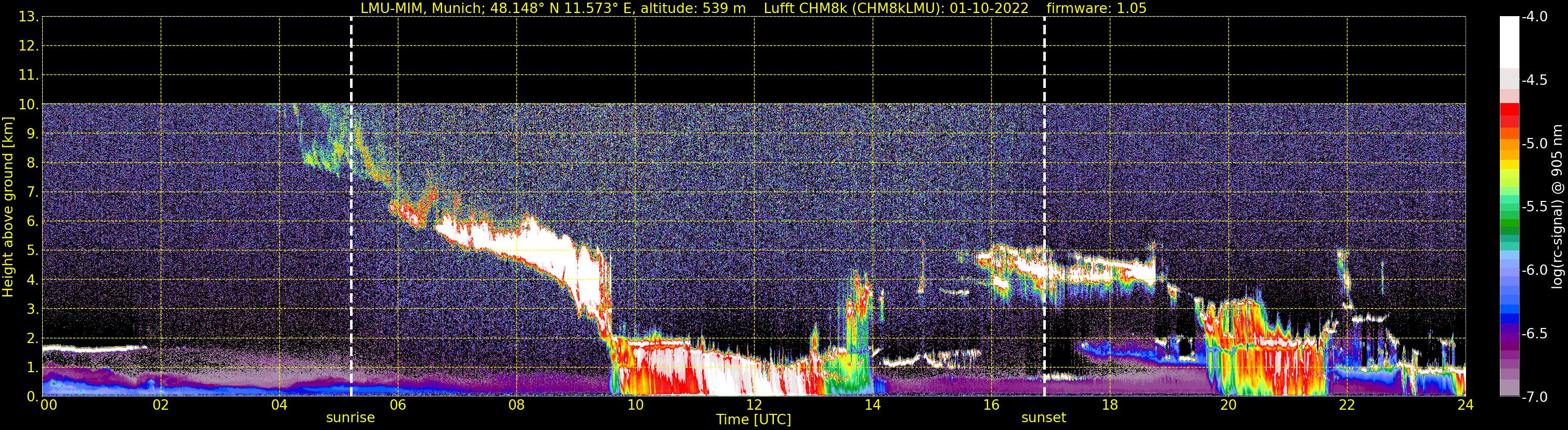
Task: Click the "08" tick on the time axis
Action: pyautogui.click(x=517, y=405)
